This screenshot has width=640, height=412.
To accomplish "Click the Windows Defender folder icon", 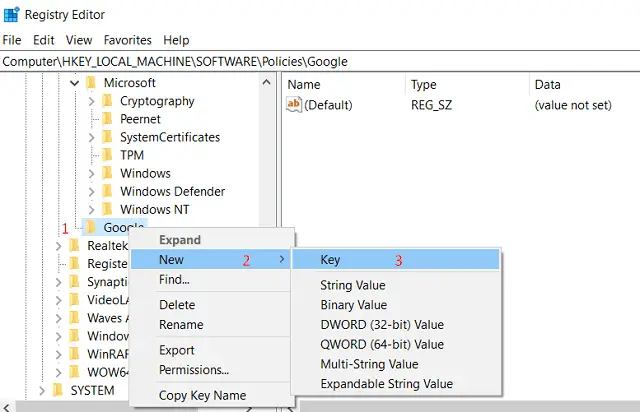I will point(107,191).
